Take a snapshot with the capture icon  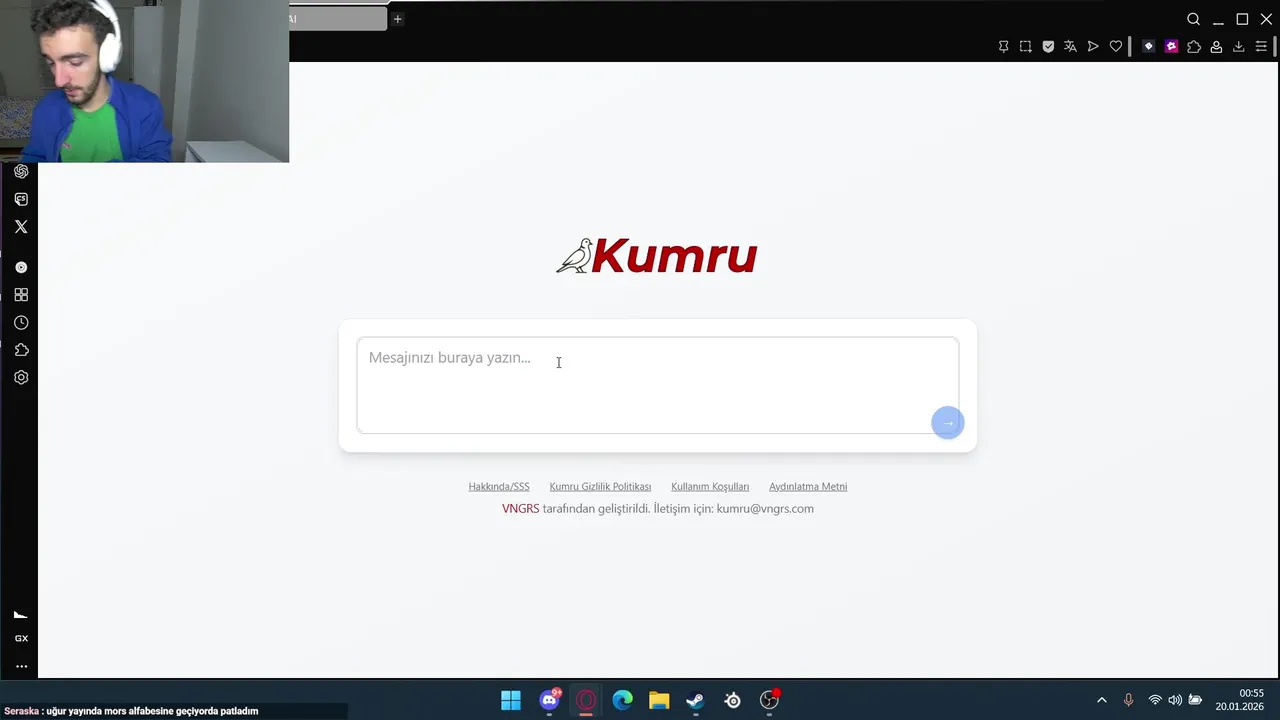click(x=1026, y=46)
